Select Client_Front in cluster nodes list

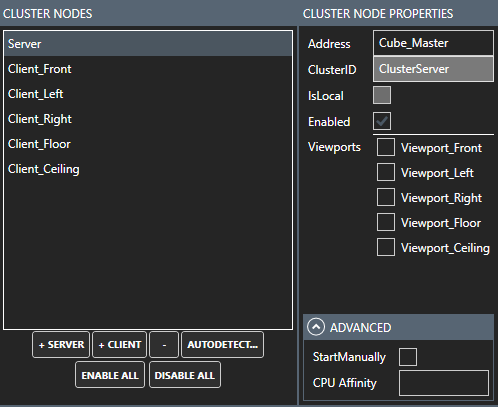tap(148, 69)
